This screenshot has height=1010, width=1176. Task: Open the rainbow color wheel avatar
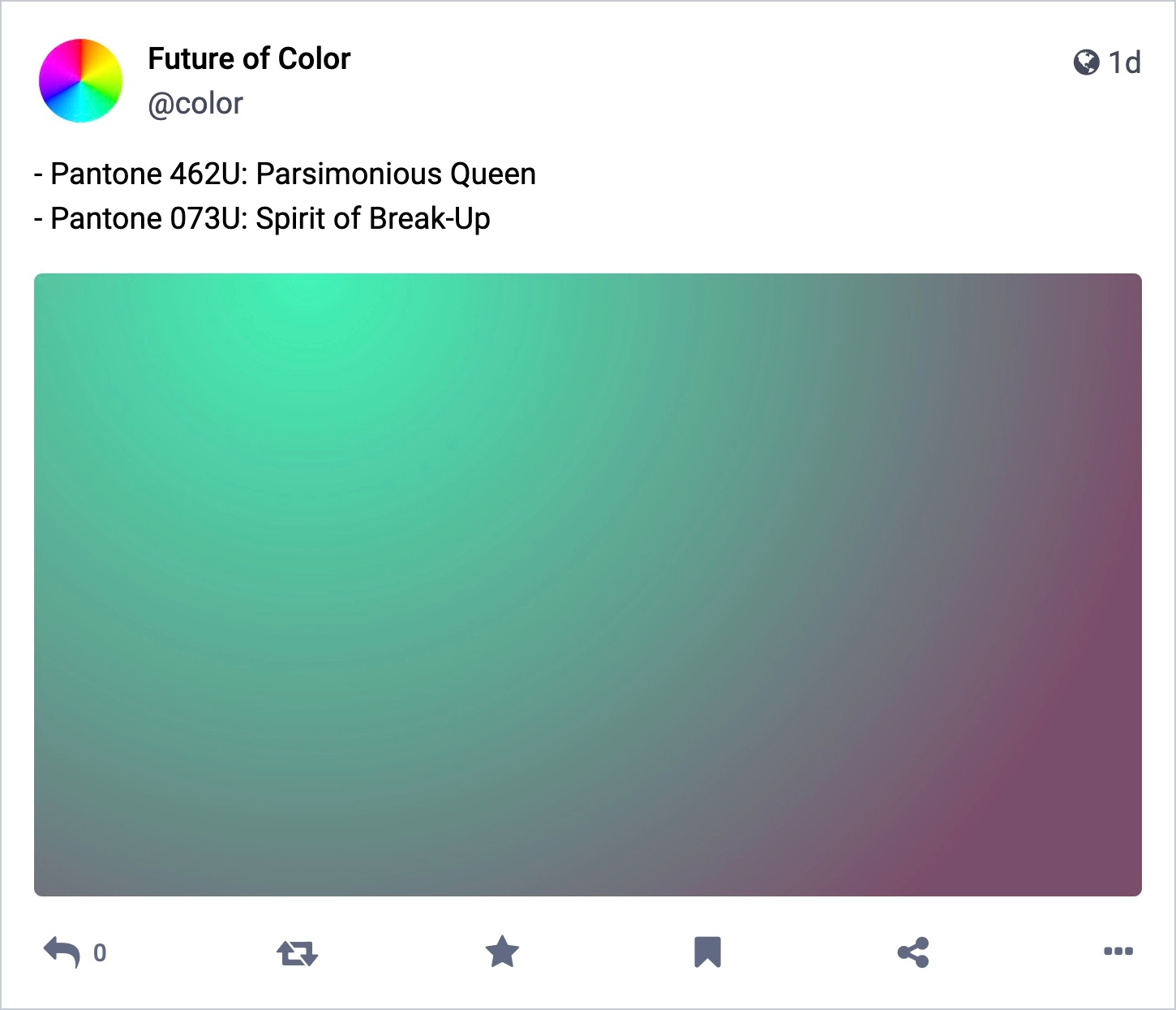[80, 80]
